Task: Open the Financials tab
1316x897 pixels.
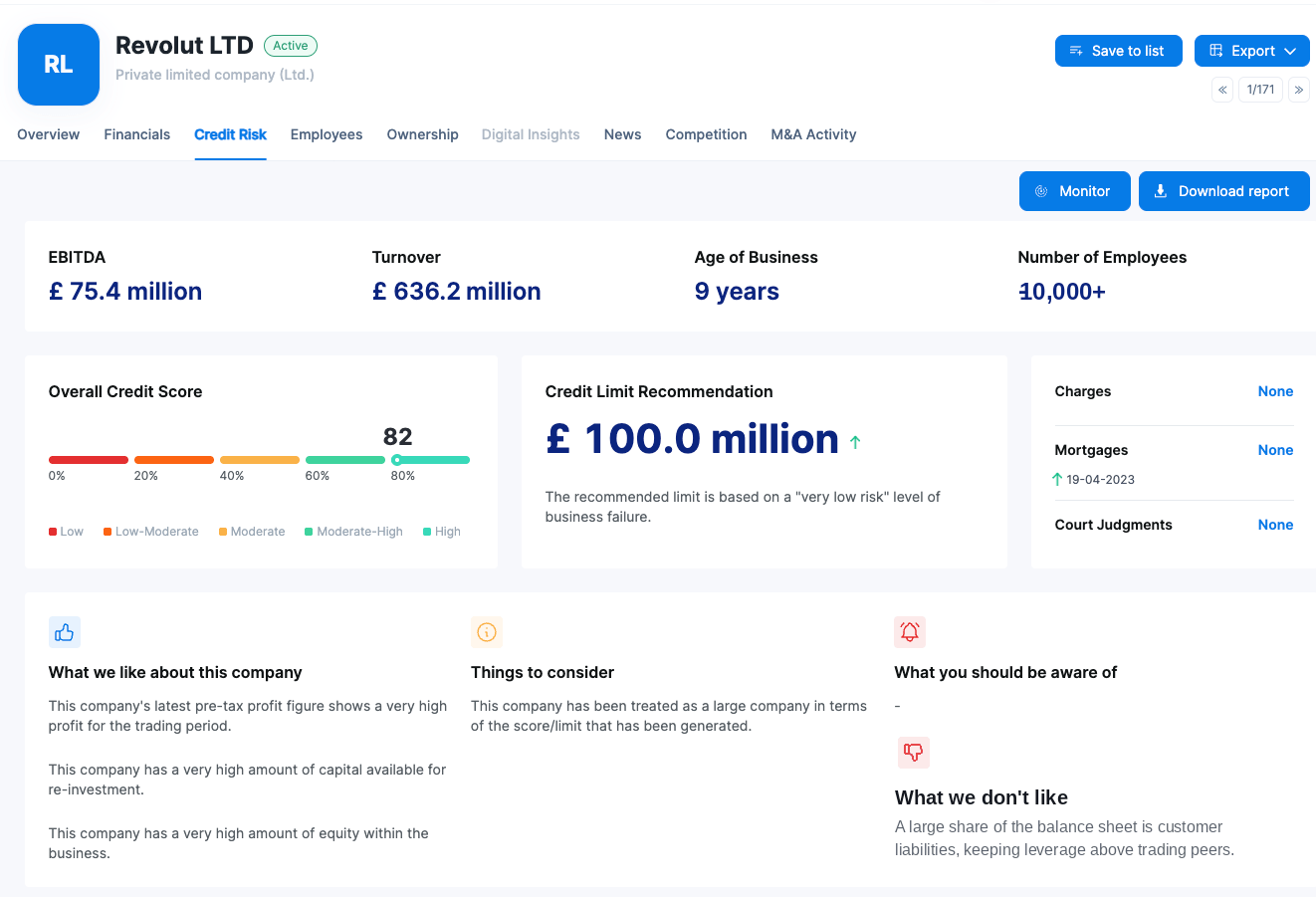Action: [x=137, y=134]
